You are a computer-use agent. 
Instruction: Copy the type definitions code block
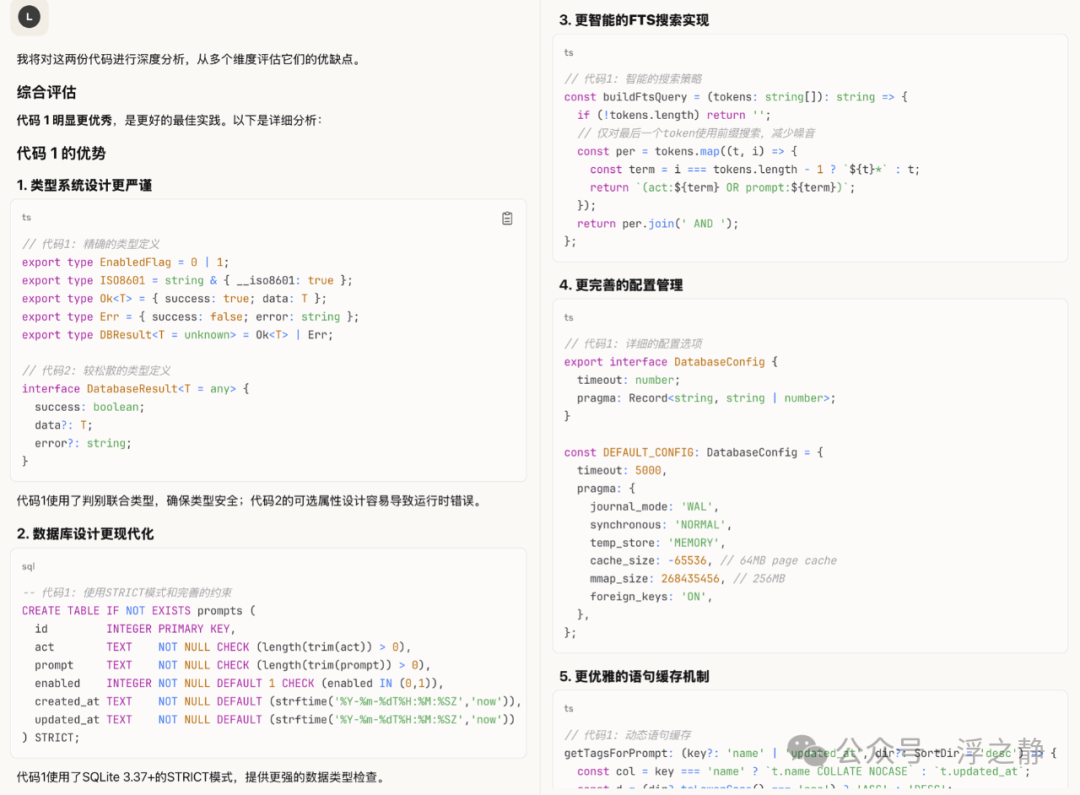coord(507,218)
